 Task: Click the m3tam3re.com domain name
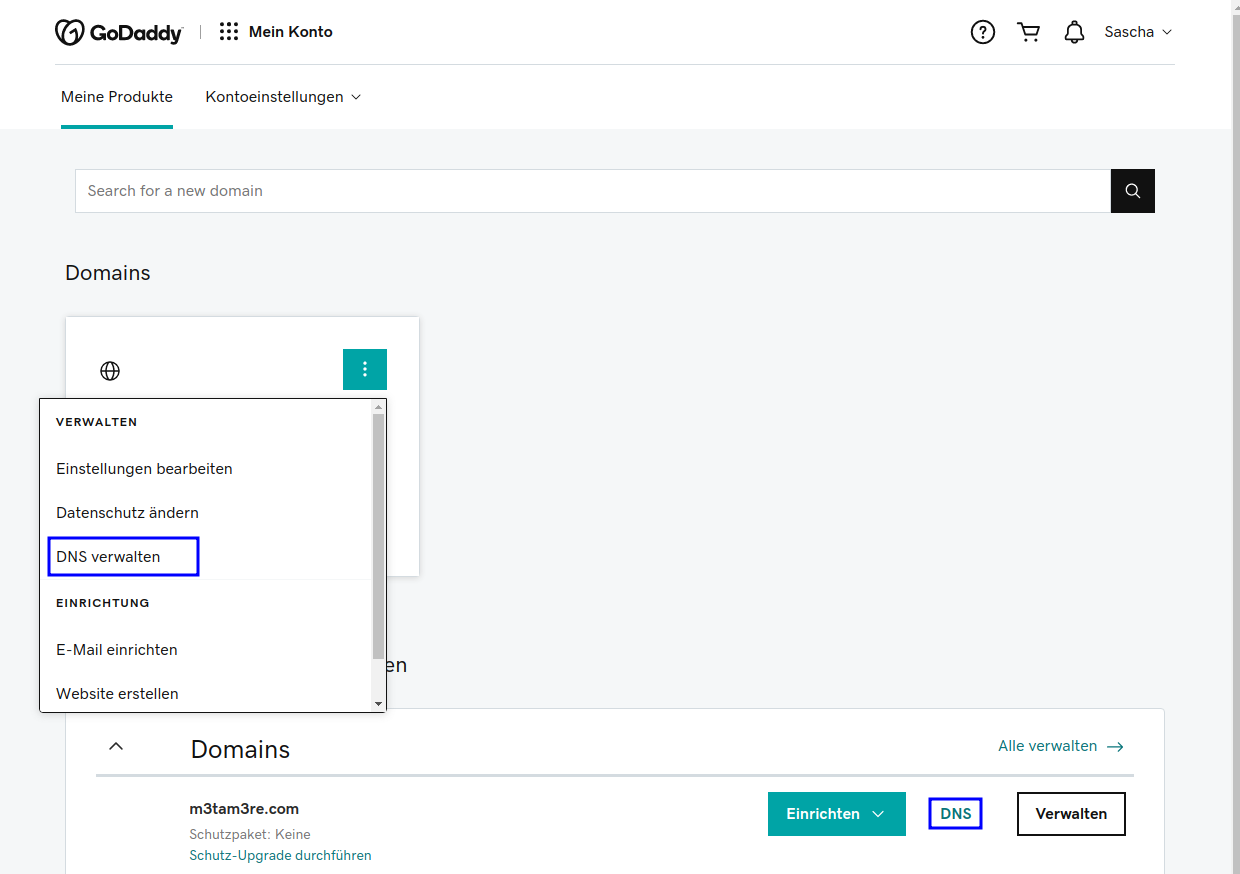pos(244,809)
